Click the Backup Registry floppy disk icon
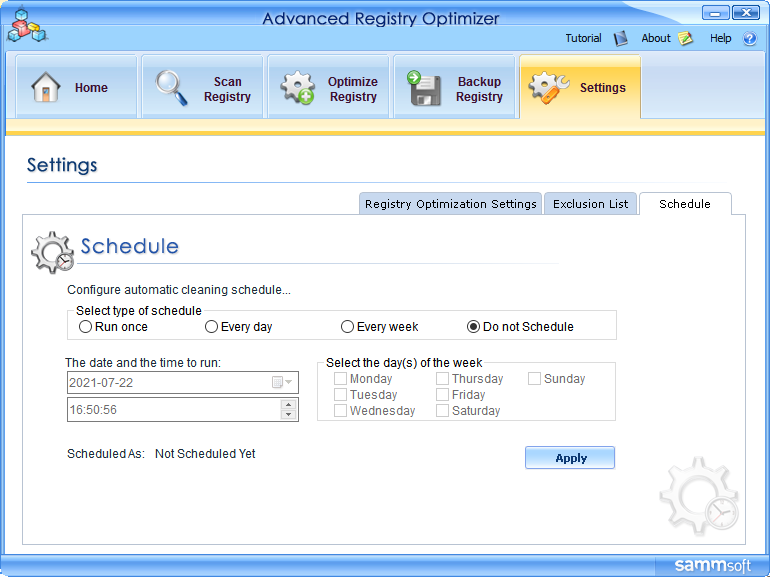This screenshot has height=577, width=770. 424,88
